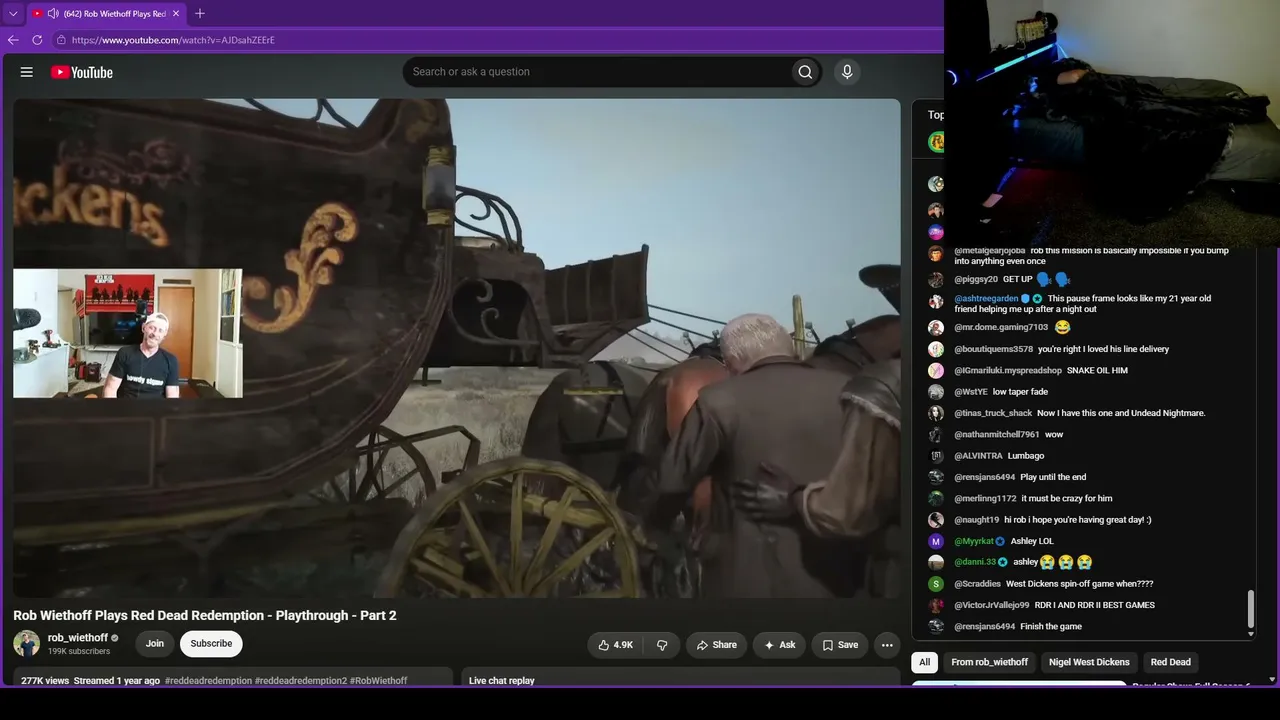This screenshot has width=1280, height=720.
Task: Open @naught19's chat avatar
Action: (936, 520)
